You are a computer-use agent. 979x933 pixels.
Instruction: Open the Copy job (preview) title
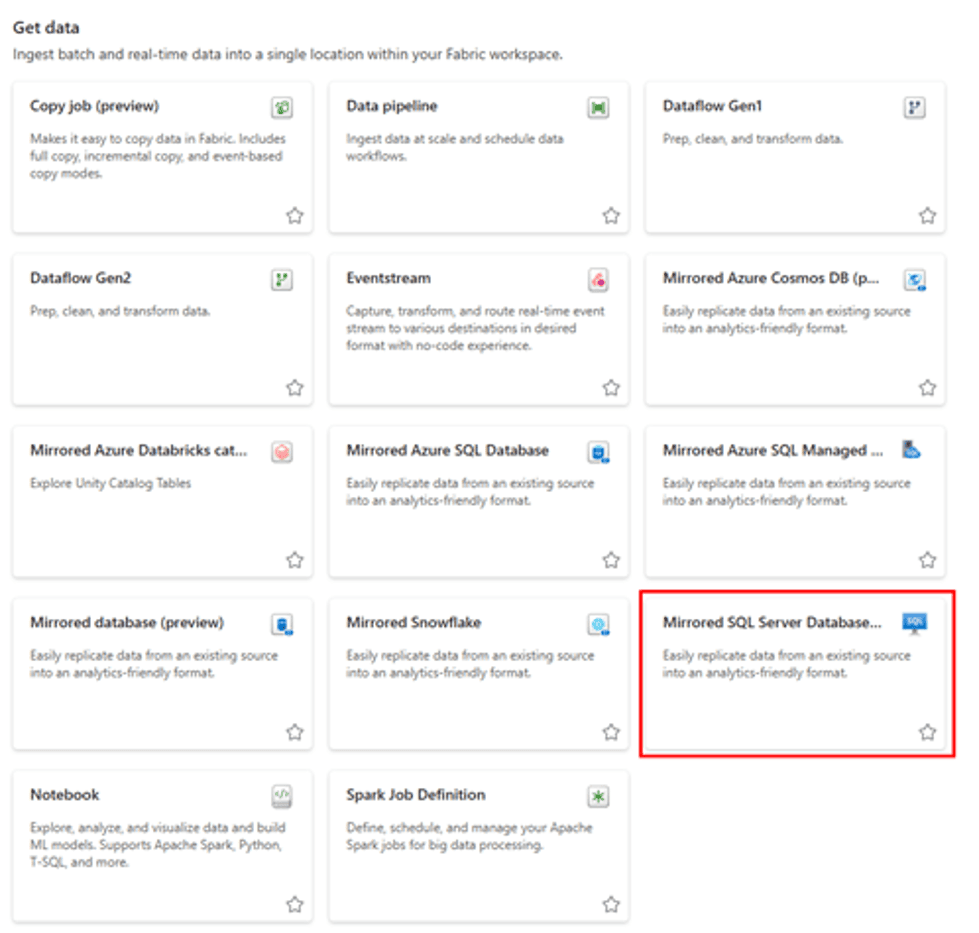(x=94, y=106)
